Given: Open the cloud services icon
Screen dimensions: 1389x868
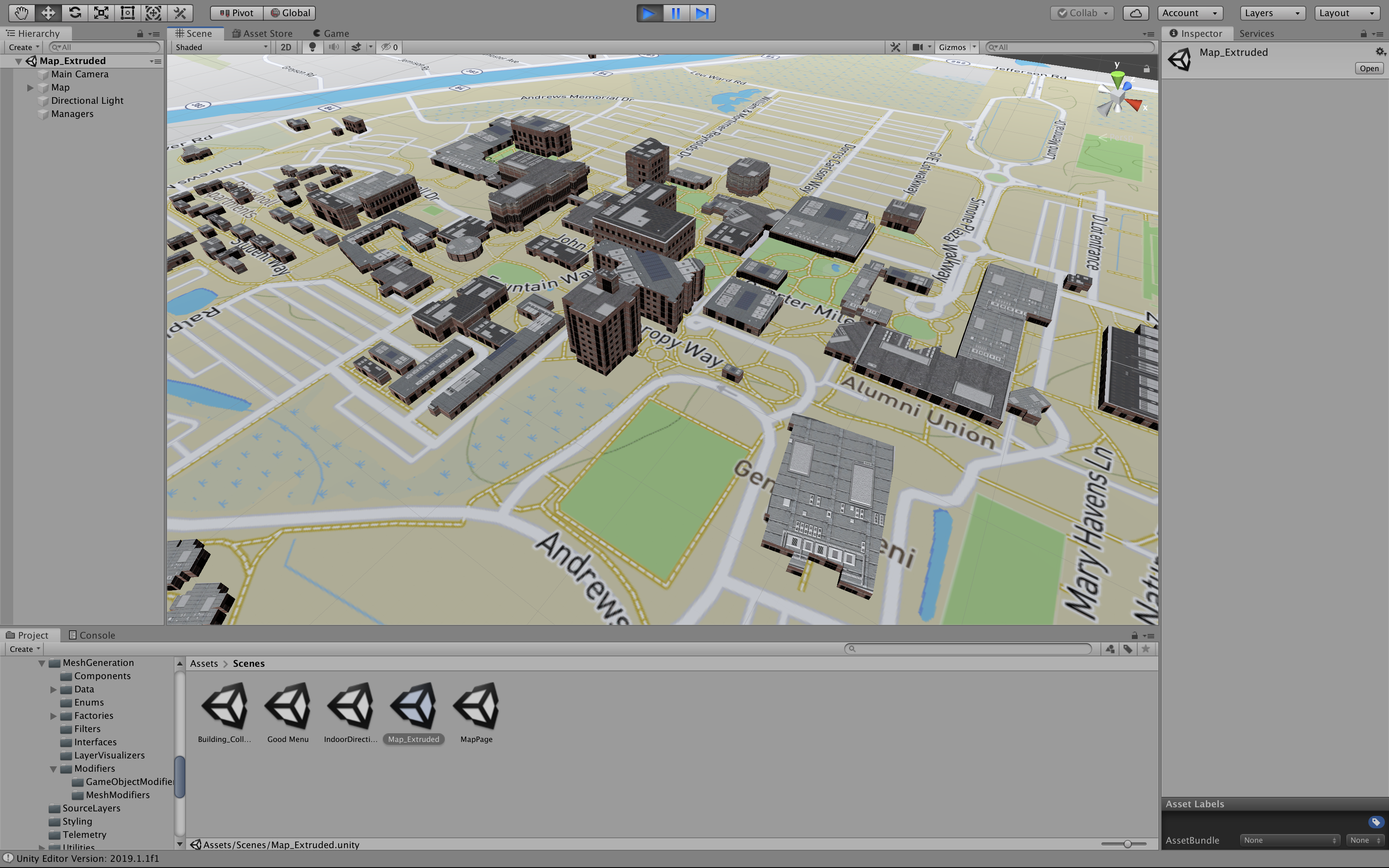Looking at the screenshot, I should coord(1135,13).
